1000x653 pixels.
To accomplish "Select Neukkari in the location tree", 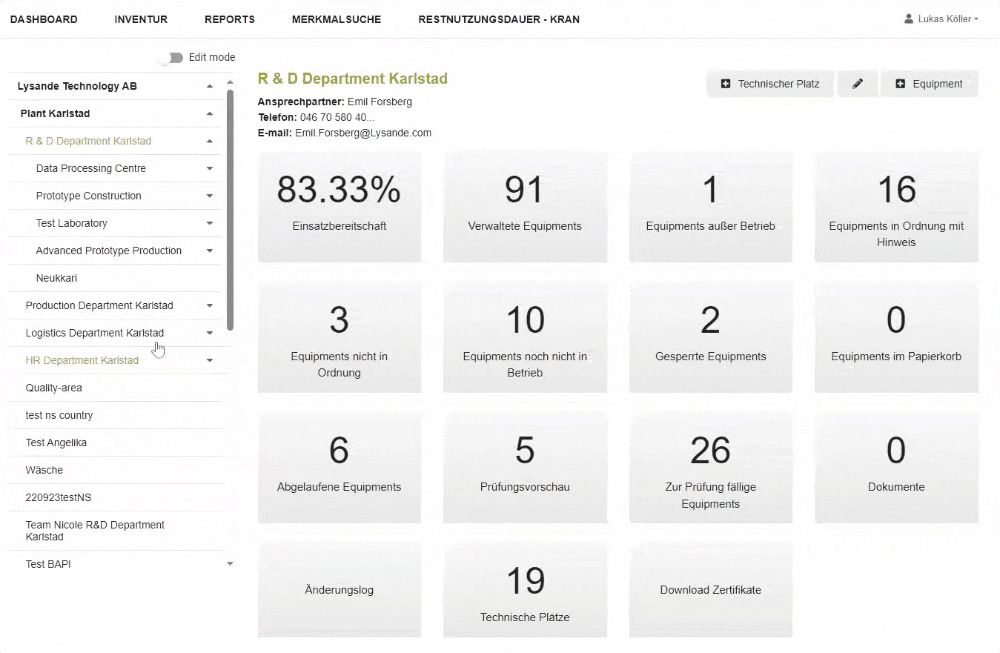I will tap(57, 278).
